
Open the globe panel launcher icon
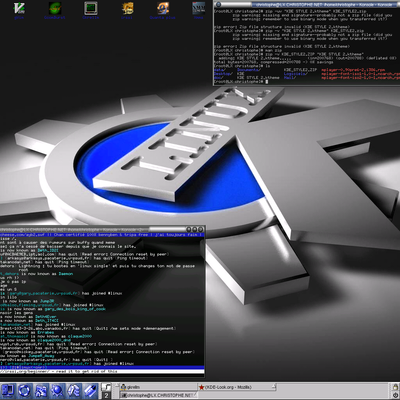57,391
